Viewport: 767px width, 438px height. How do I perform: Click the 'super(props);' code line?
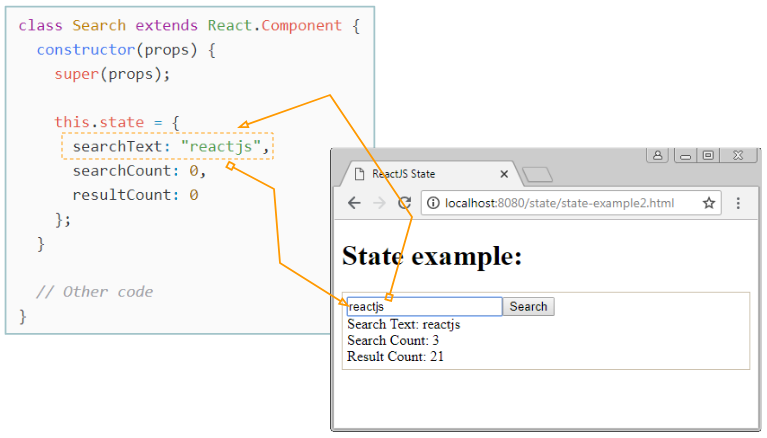[x=112, y=74]
